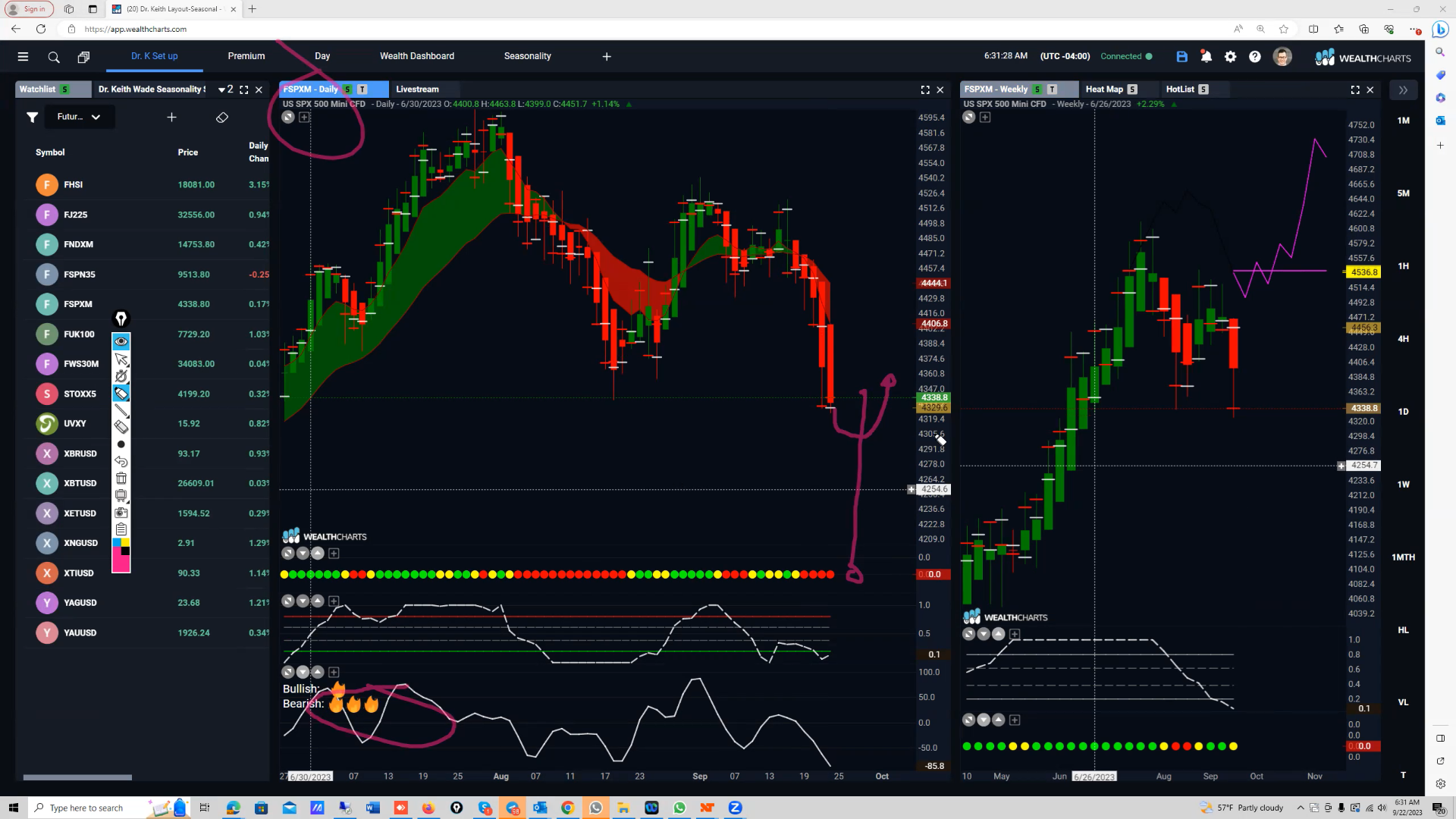1456x819 pixels.
Task: Open the Heat Map panel tab
Action: [x=1104, y=89]
